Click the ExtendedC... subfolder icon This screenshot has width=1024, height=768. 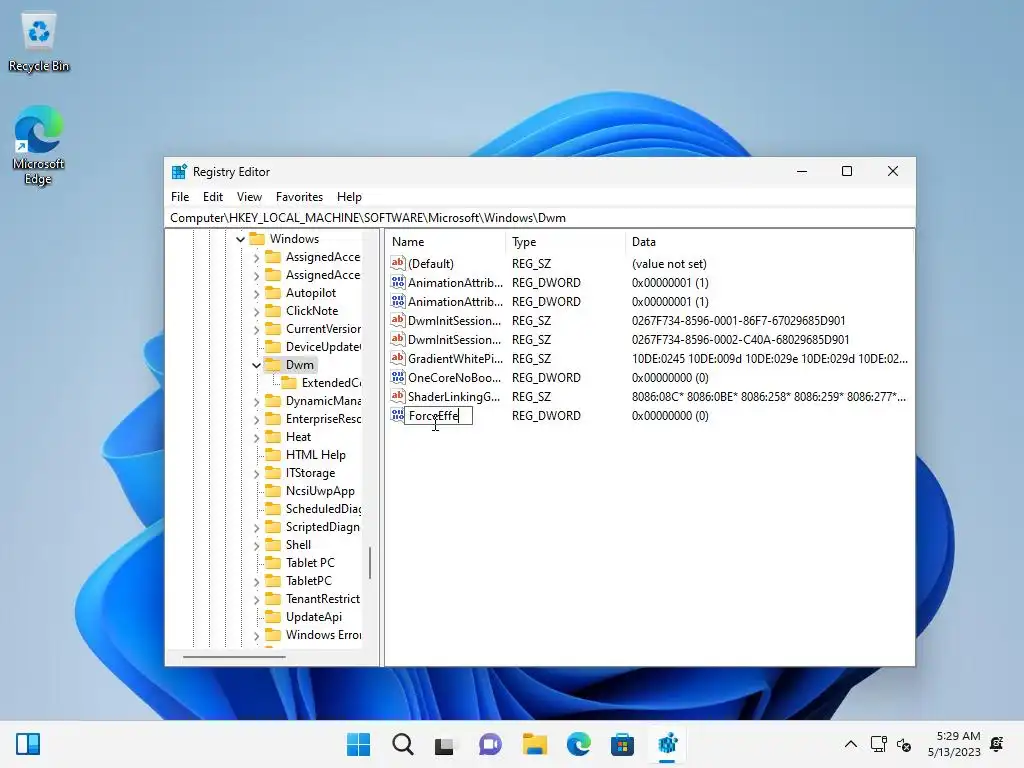289,383
